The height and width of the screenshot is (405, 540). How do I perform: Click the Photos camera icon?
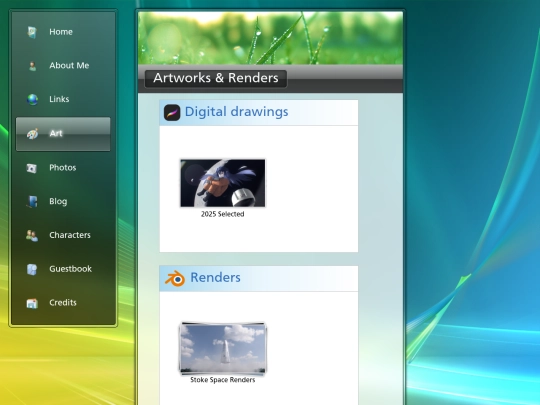[32, 168]
